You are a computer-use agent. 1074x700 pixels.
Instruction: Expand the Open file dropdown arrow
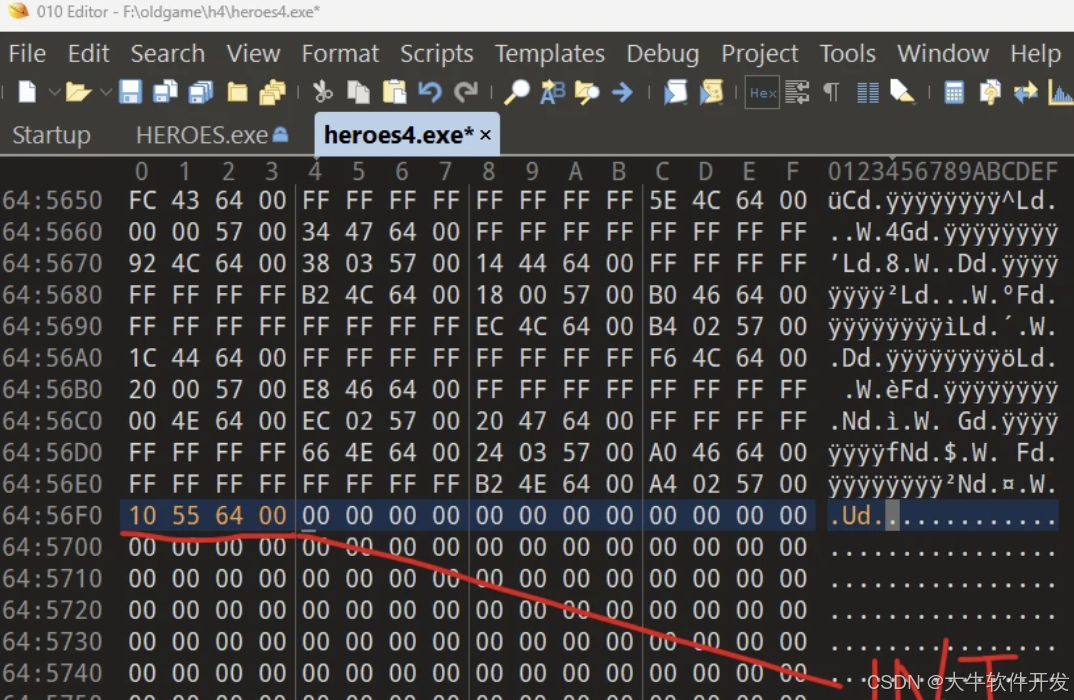pos(106,92)
